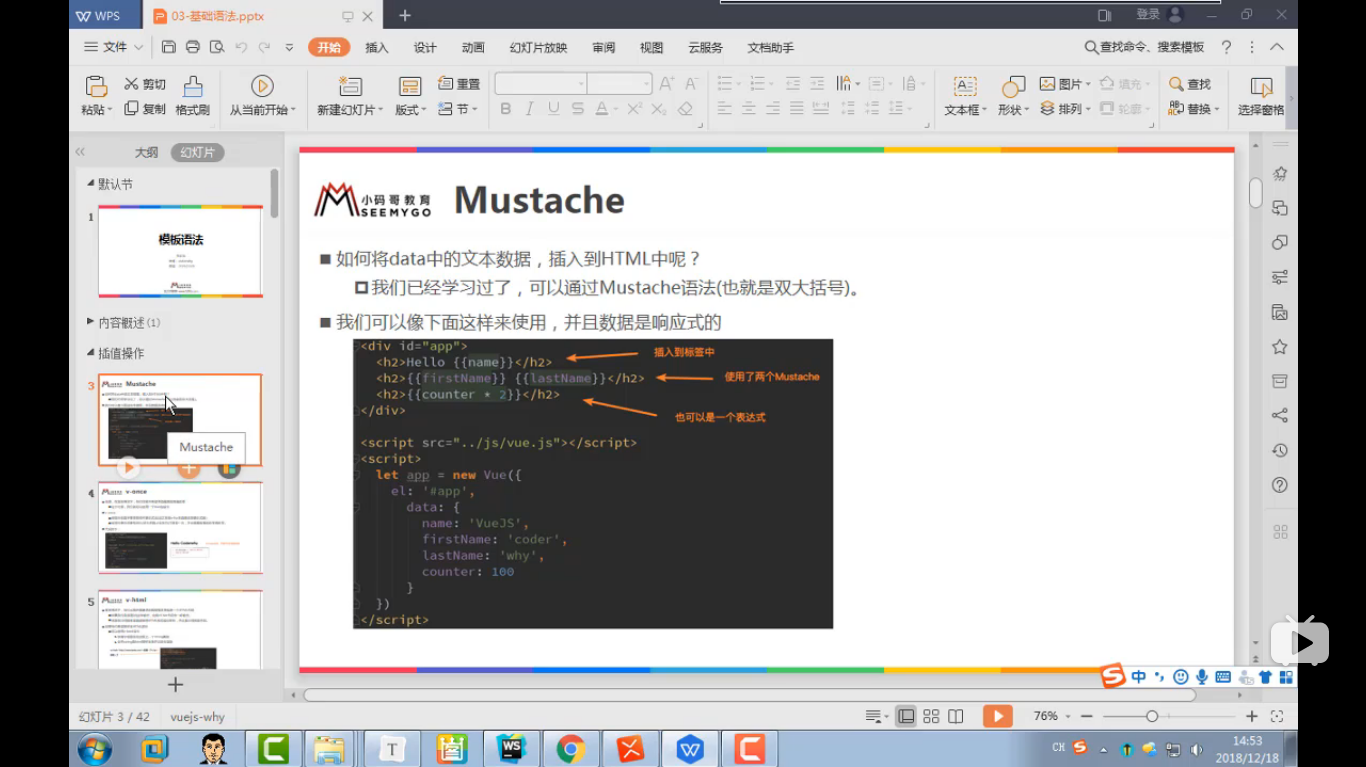Click the Print icon in quick access toolbar
This screenshot has height=767, width=1366.
click(193, 47)
